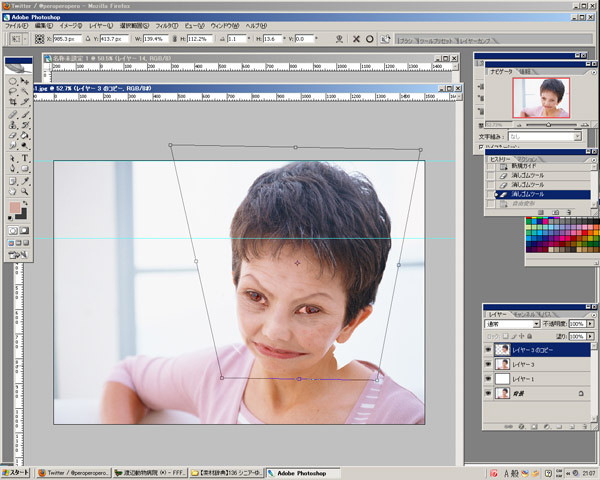Image resolution: width=600 pixels, height=480 pixels.
Task: Select the Hand tool
Action: pos(13,191)
